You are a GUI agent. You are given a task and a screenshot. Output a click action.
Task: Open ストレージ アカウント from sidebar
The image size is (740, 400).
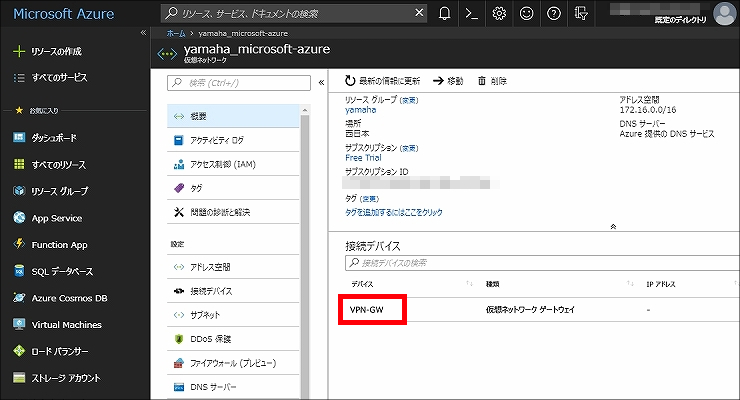(57, 378)
